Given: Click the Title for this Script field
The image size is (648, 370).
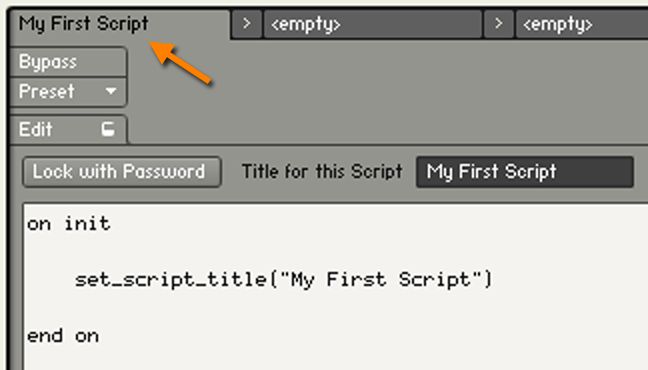Looking at the screenshot, I should pos(525,172).
